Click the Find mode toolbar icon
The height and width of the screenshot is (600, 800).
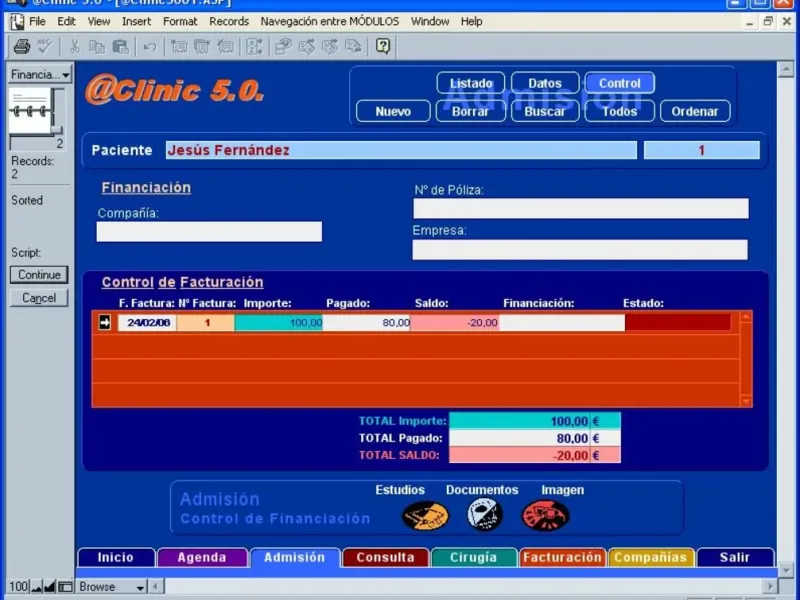(x=283, y=47)
